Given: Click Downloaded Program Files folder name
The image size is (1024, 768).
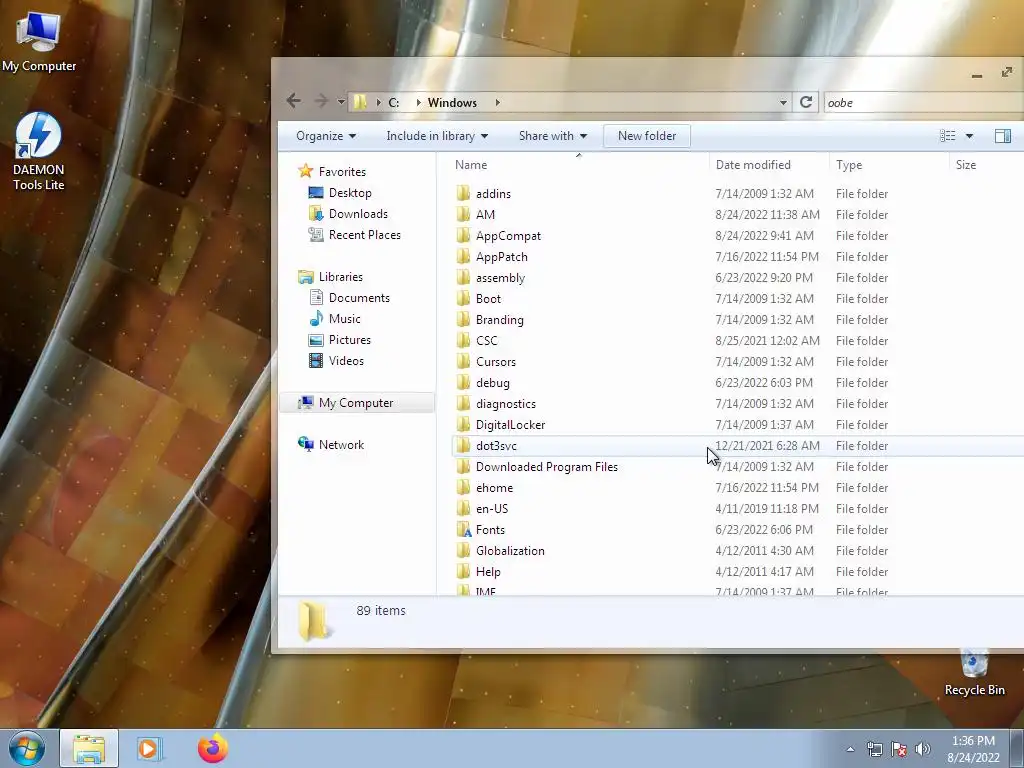Looking at the screenshot, I should 547,467.
